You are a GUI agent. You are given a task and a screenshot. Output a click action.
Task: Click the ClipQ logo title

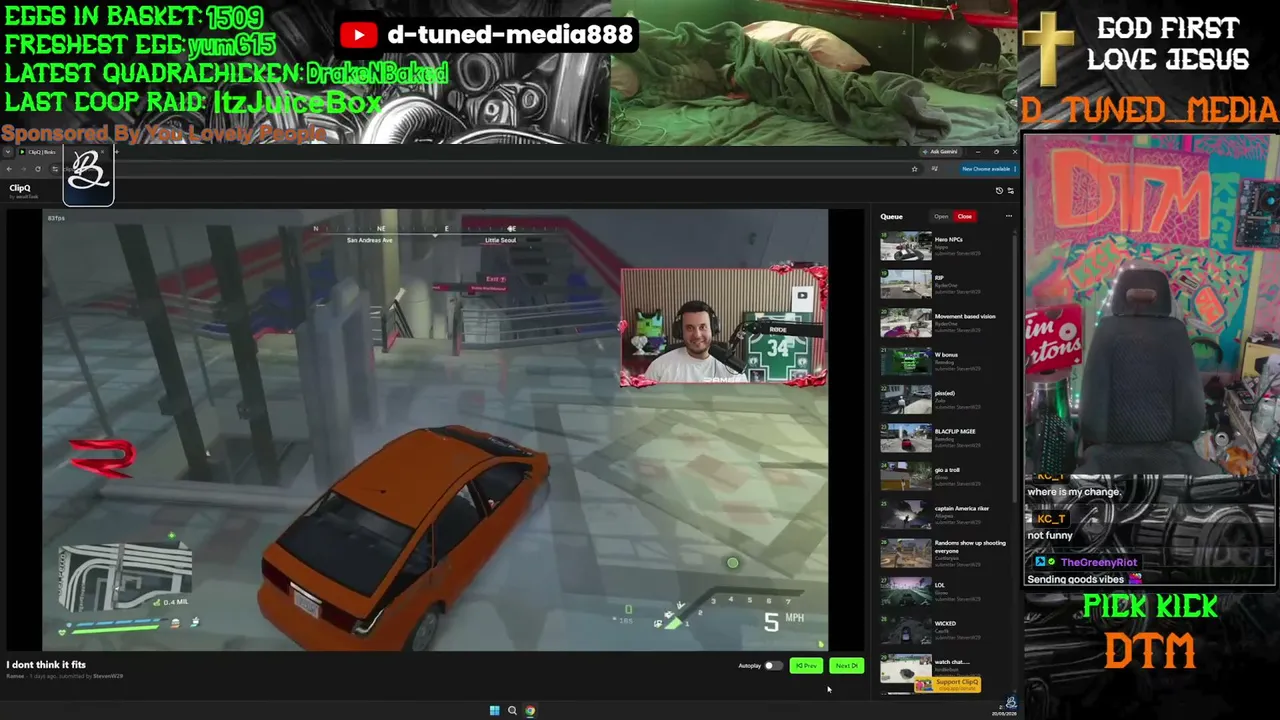20,188
